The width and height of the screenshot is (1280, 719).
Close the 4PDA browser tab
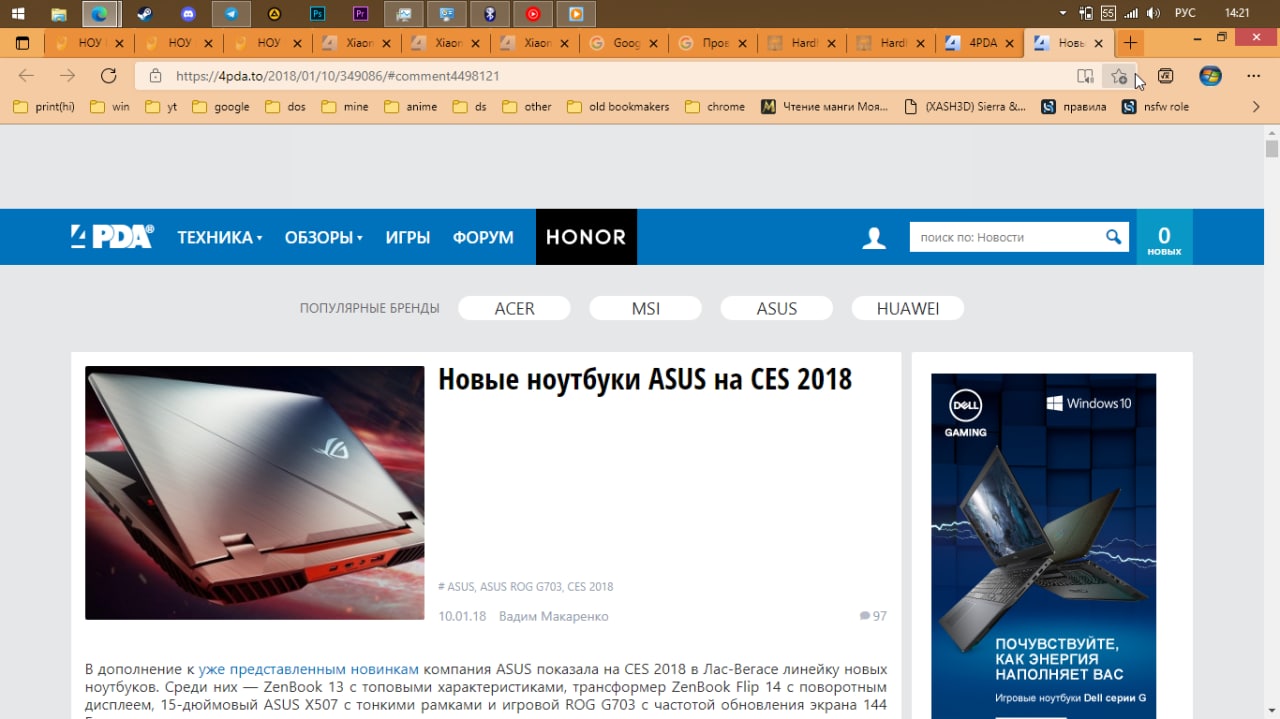[1011, 43]
